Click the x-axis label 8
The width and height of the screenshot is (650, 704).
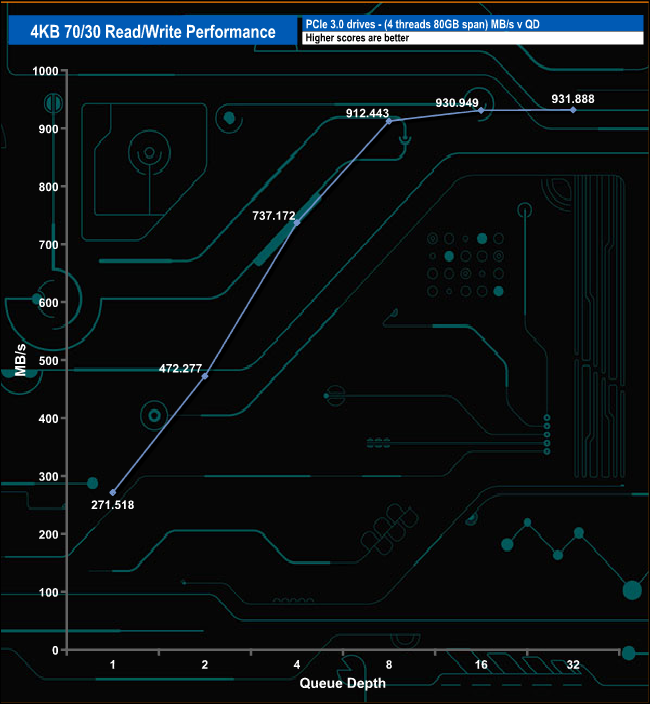389,664
